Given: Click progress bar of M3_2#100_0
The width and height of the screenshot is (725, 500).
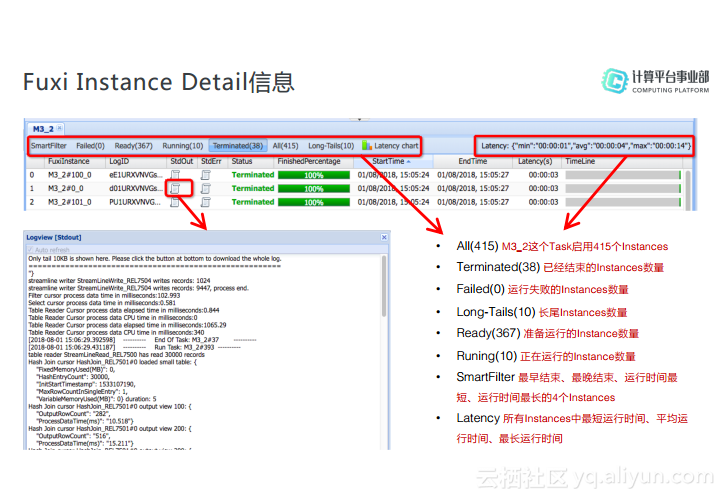Looking at the screenshot, I should [314, 175].
